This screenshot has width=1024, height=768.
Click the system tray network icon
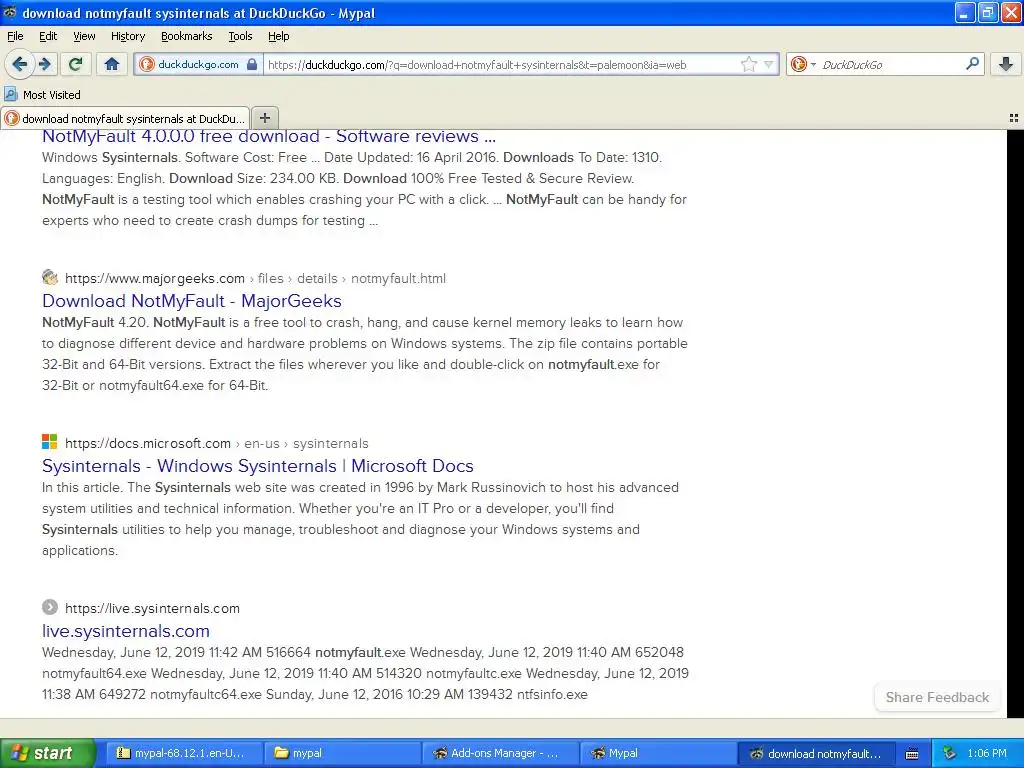(950, 753)
